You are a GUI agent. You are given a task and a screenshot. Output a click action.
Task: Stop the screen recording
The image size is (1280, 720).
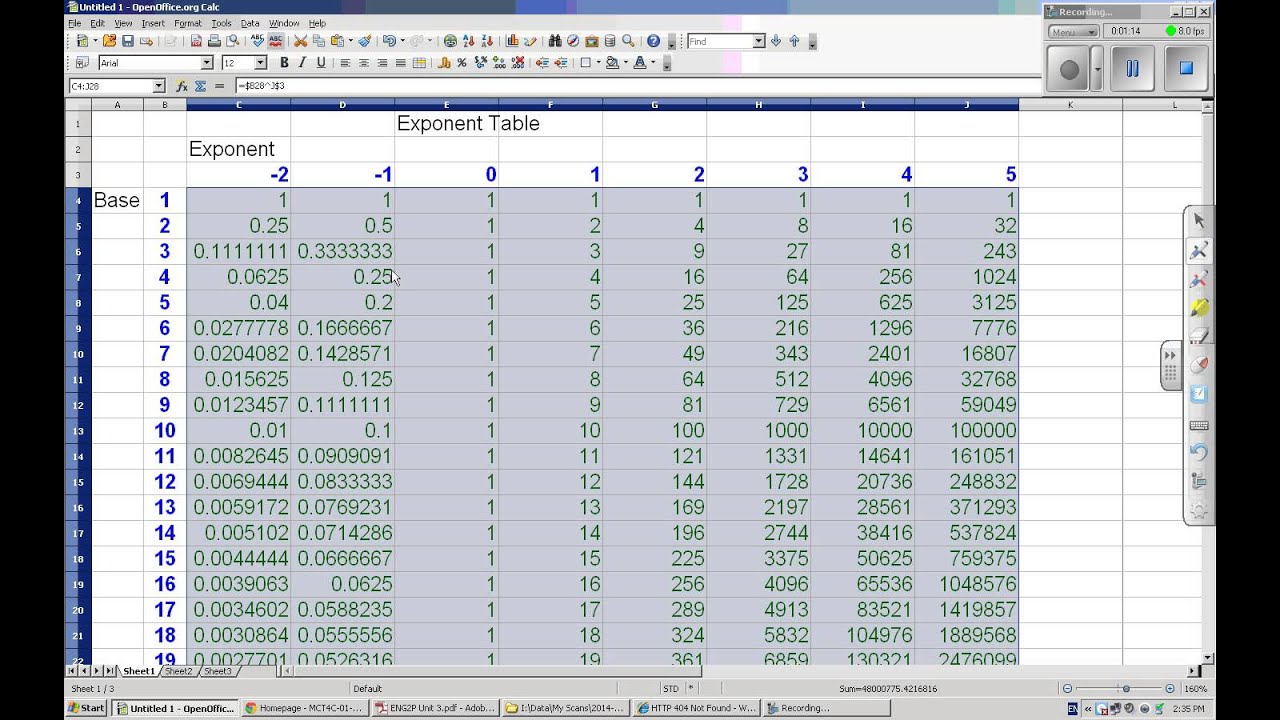click(1185, 69)
